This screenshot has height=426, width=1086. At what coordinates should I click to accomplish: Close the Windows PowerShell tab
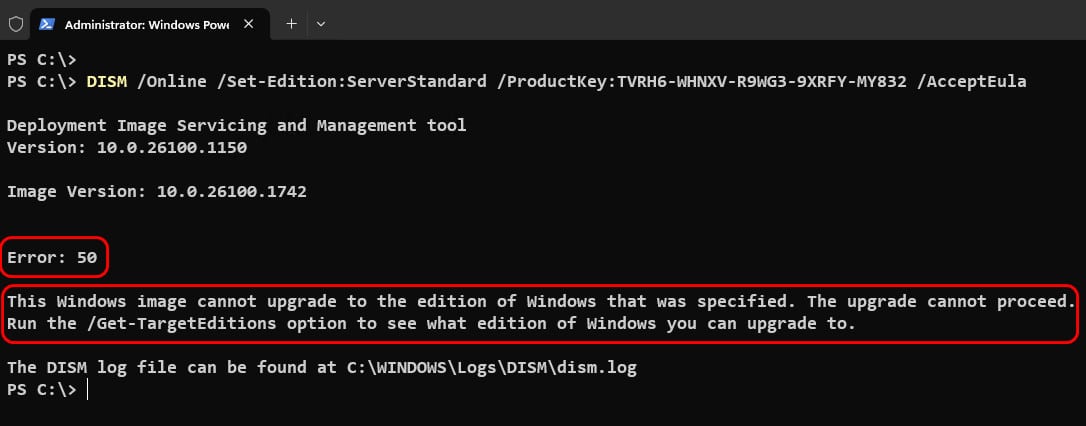249,24
